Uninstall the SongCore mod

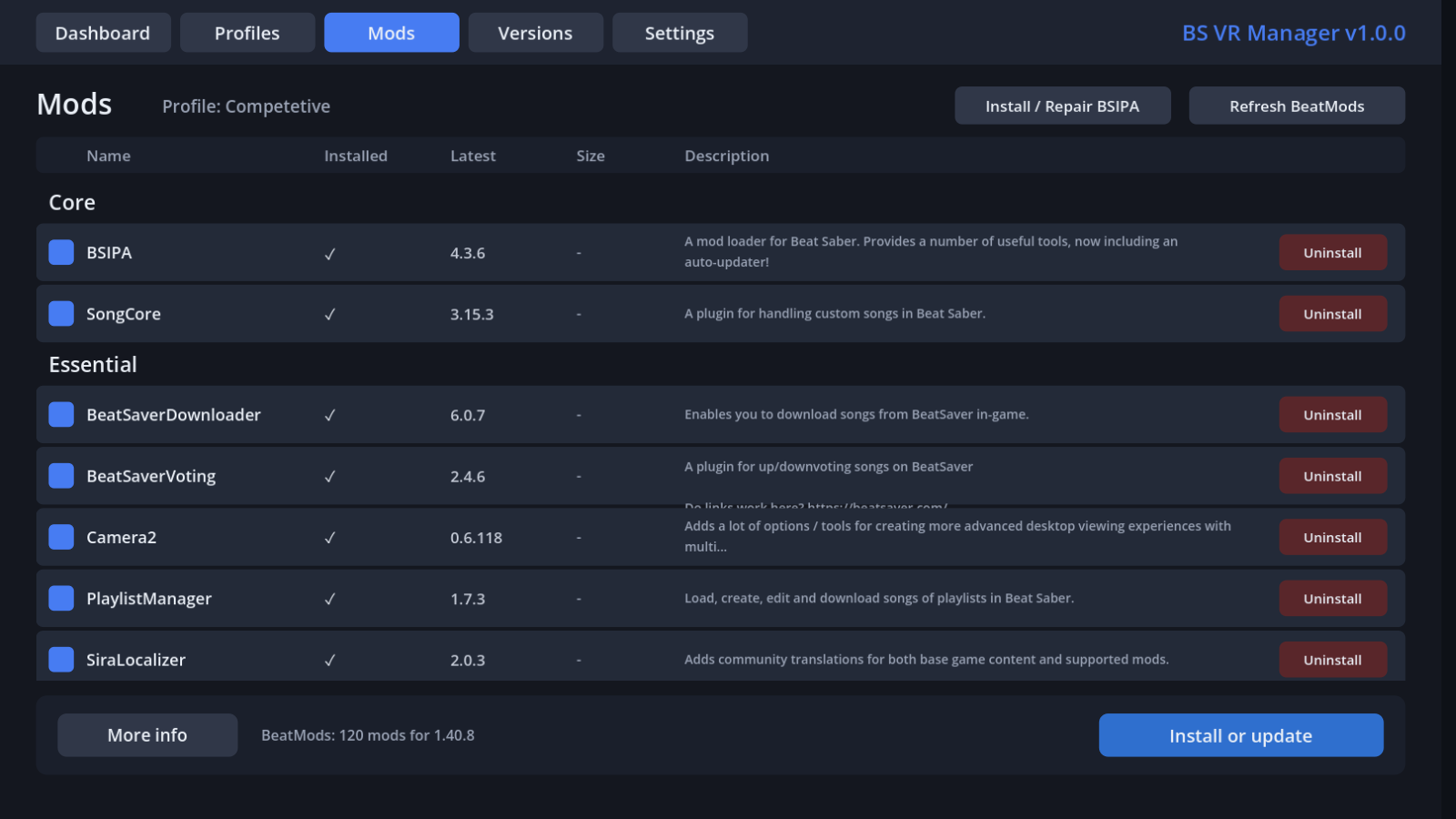tap(1332, 313)
